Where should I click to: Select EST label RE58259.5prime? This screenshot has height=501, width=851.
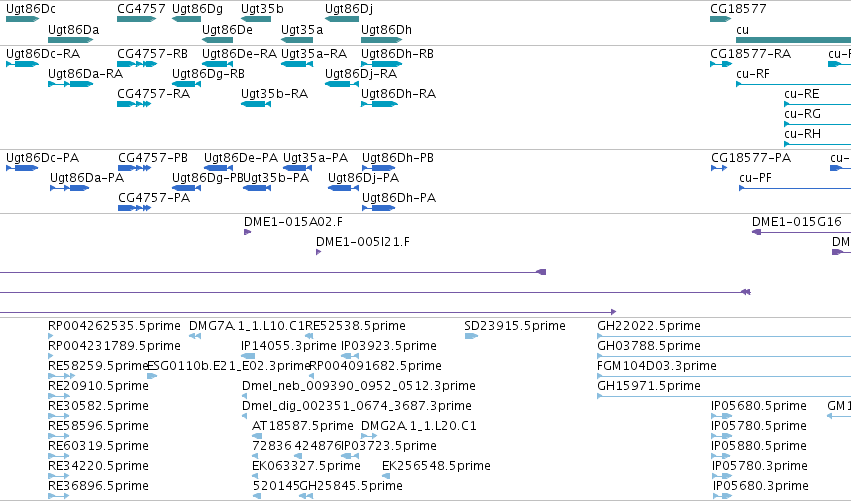pos(98,366)
